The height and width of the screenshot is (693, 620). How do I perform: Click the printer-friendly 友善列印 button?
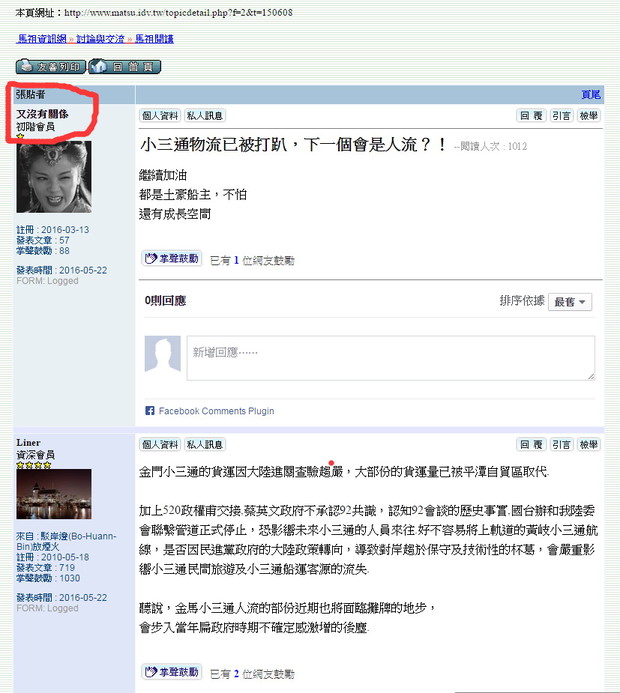click(x=50, y=67)
